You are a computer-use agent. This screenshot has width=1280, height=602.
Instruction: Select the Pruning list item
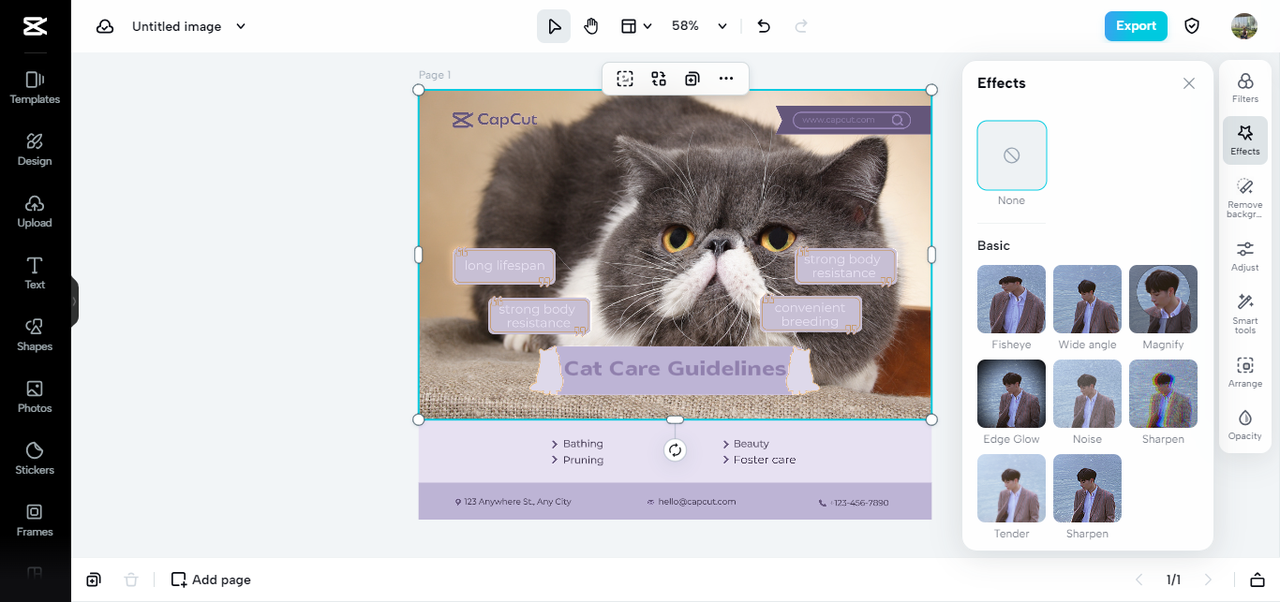[x=583, y=461]
